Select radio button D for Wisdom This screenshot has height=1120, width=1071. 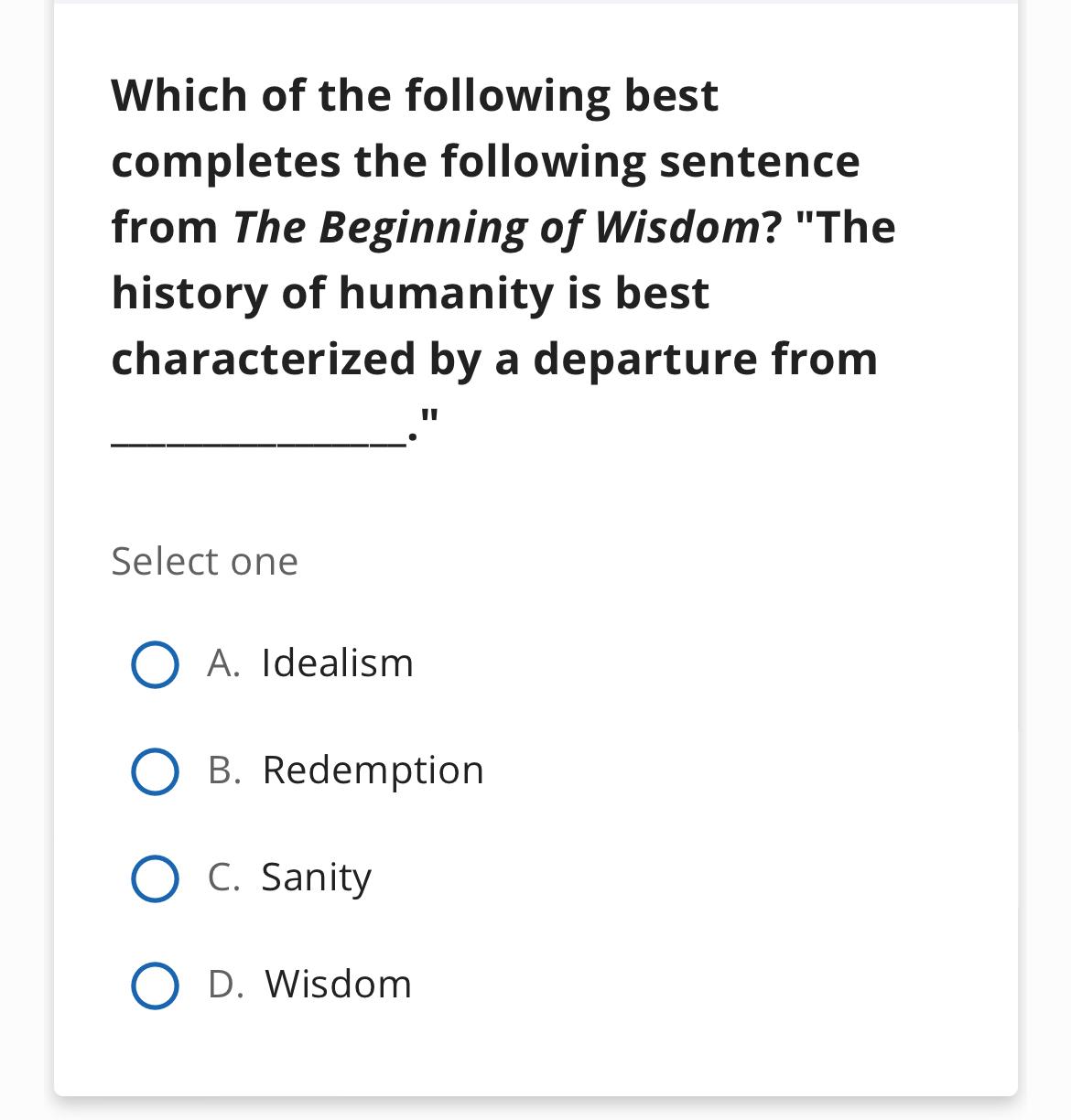(156, 985)
